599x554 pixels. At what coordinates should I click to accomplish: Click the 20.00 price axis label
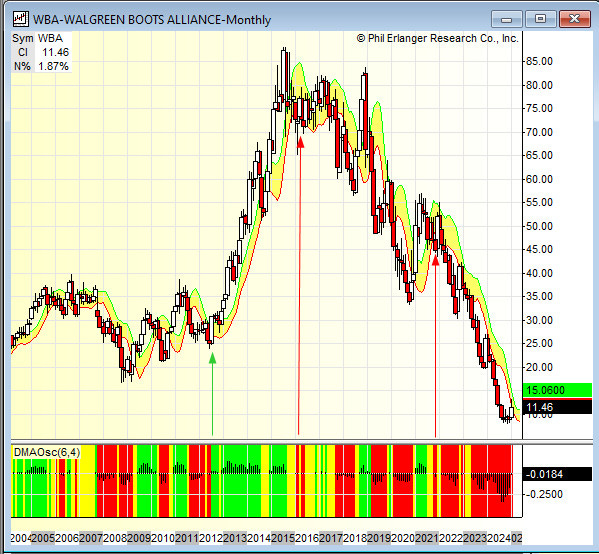[539, 367]
